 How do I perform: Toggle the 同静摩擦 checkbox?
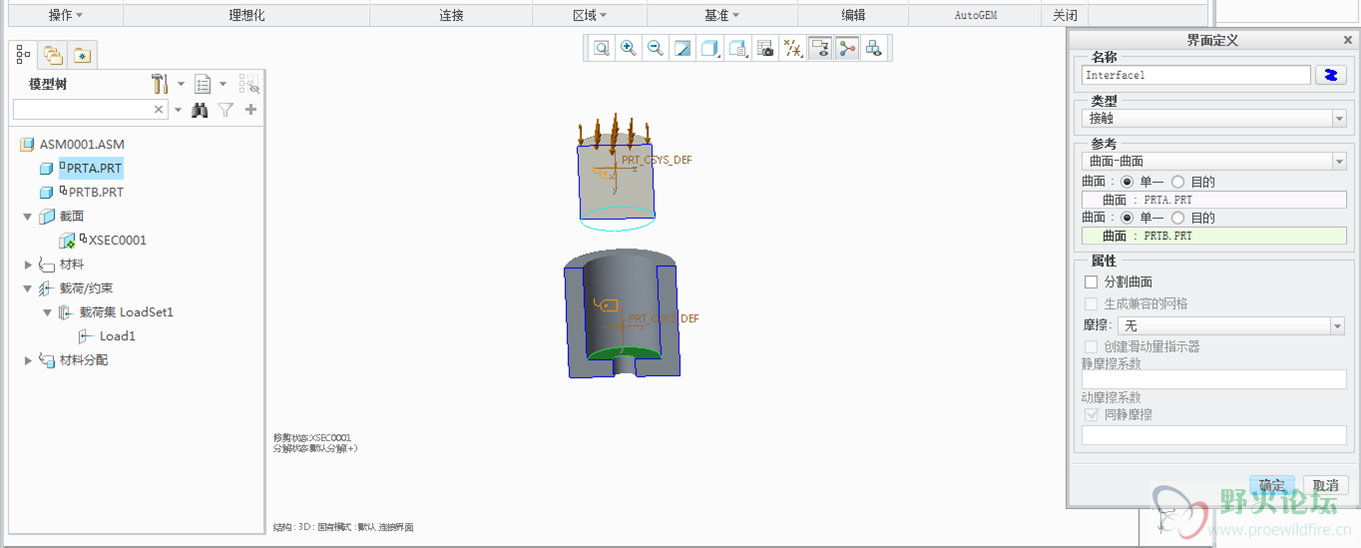[1091, 414]
